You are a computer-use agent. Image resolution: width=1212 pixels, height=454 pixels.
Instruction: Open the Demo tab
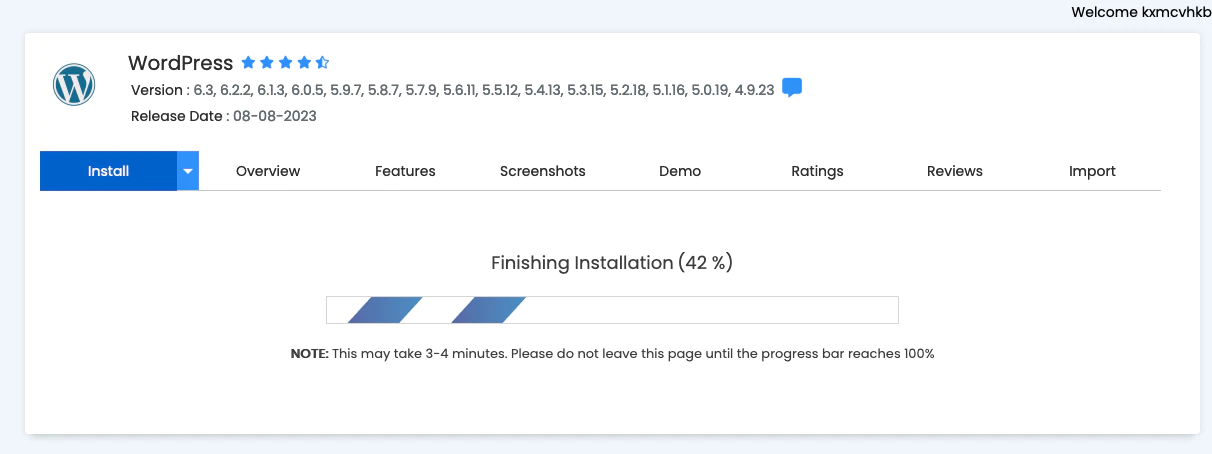pos(680,171)
